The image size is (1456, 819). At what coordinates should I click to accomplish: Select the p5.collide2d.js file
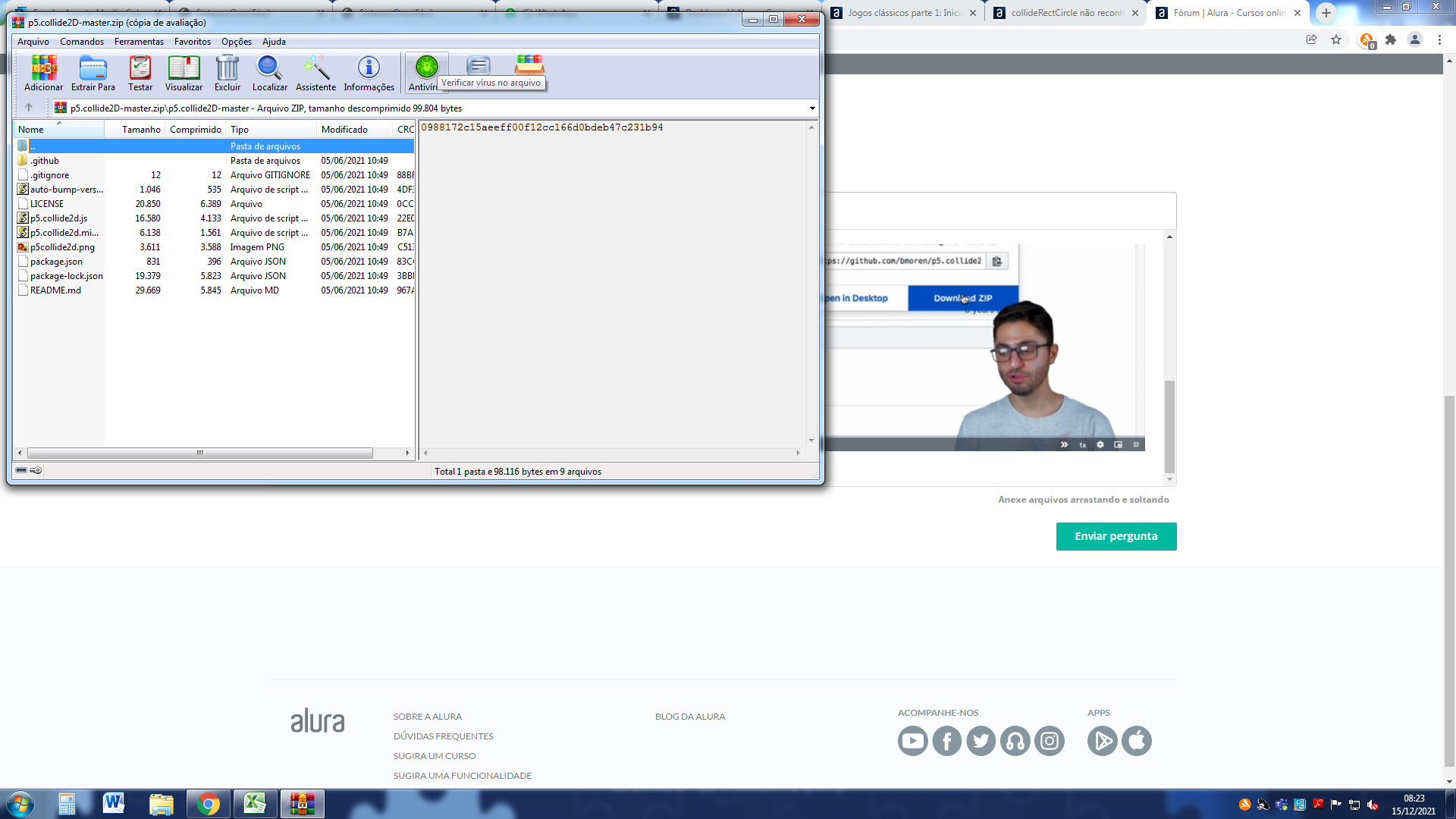pyautogui.click(x=214, y=218)
